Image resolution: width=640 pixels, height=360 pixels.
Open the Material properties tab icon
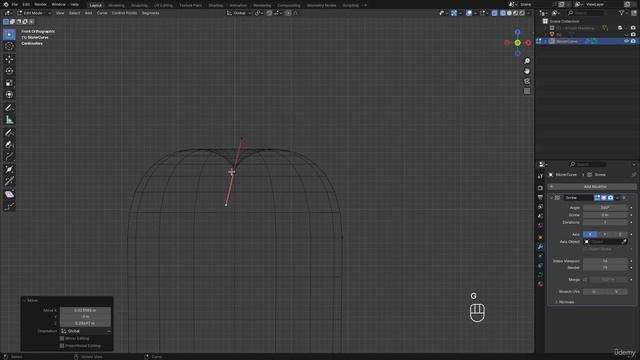coord(540,284)
